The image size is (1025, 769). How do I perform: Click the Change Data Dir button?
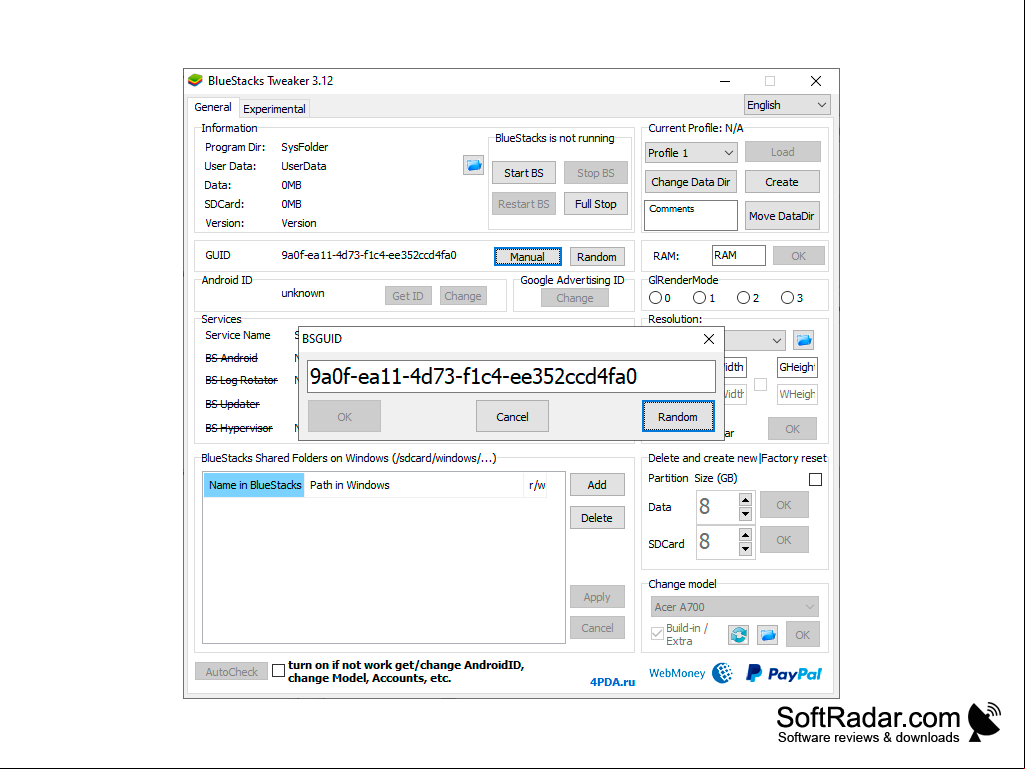point(691,182)
